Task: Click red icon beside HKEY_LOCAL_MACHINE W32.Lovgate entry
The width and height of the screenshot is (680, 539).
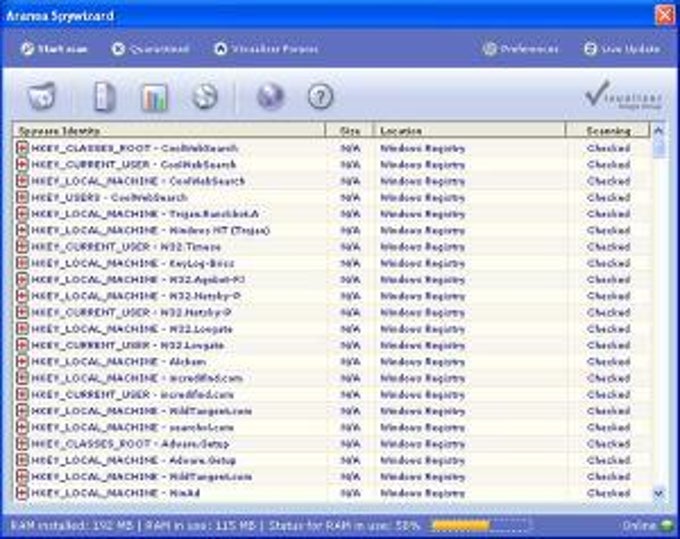Action: coord(22,329)
